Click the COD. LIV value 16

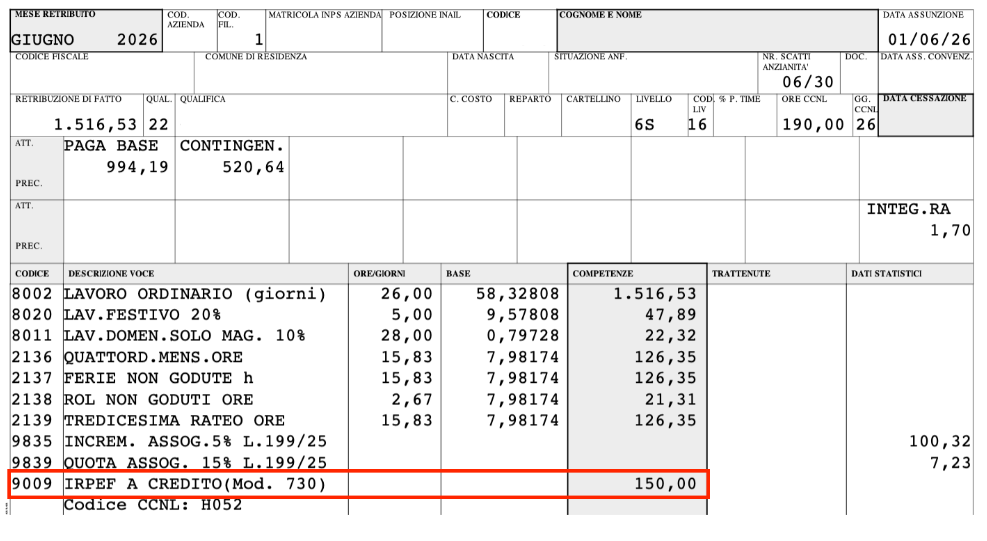pyautogui.click(x=697, y=125)
